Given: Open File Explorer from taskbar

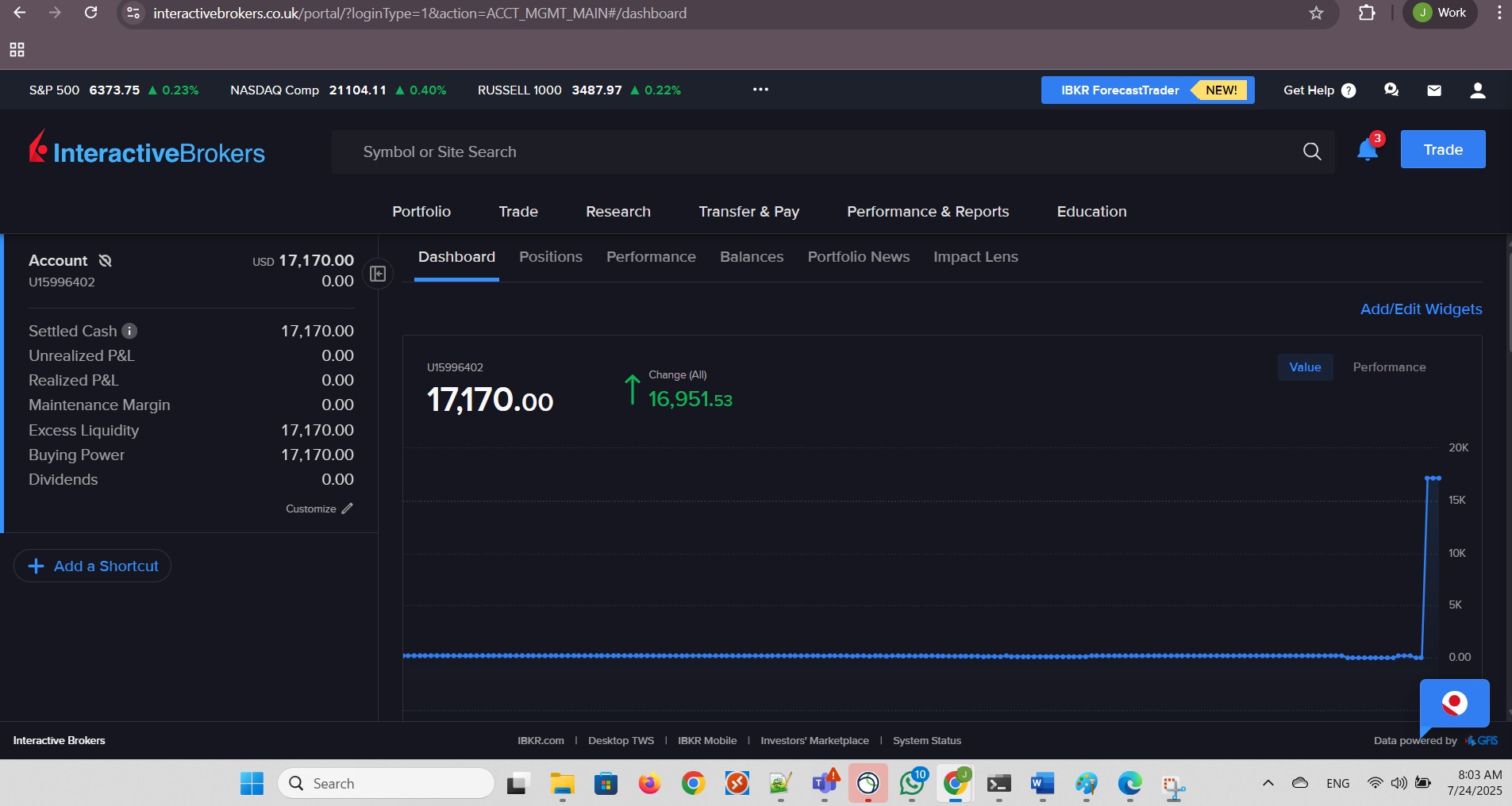Looking at the screenshot, I should coord(562,784).
